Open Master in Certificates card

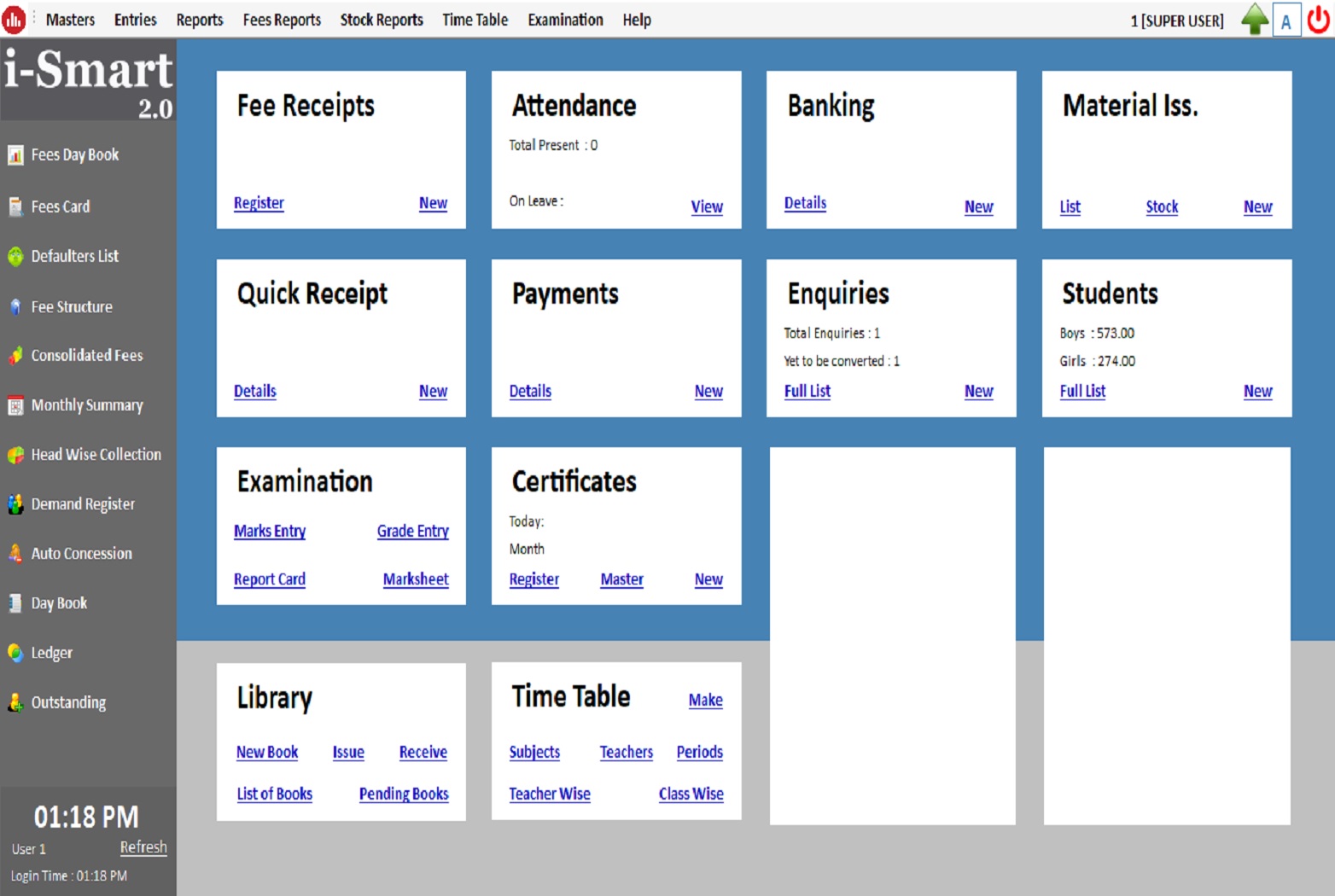(x=622, y=579)
